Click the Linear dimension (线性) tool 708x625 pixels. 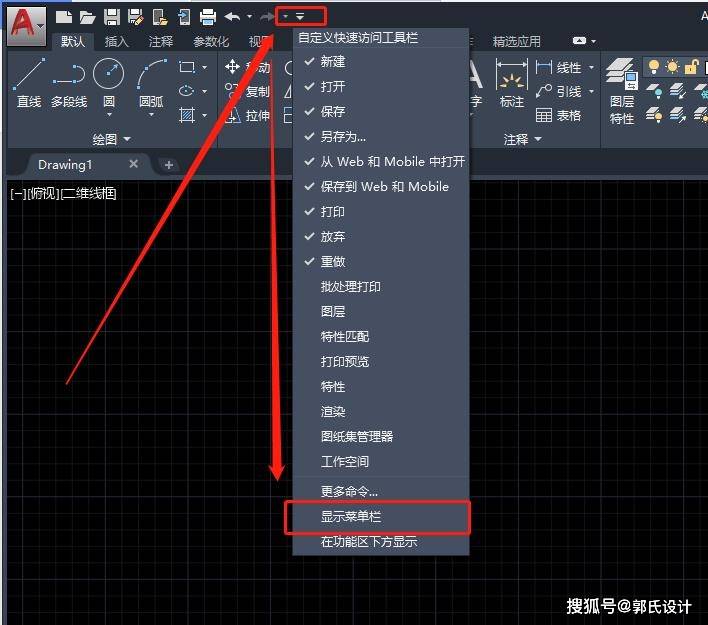[558, 68]
